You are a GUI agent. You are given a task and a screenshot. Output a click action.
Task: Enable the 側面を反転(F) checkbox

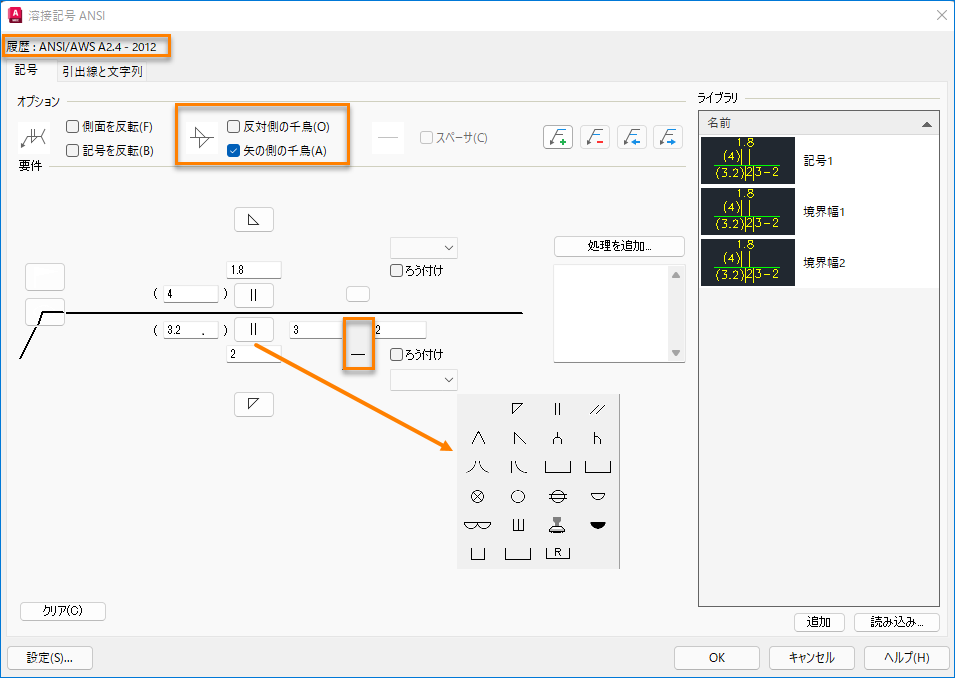70,124
